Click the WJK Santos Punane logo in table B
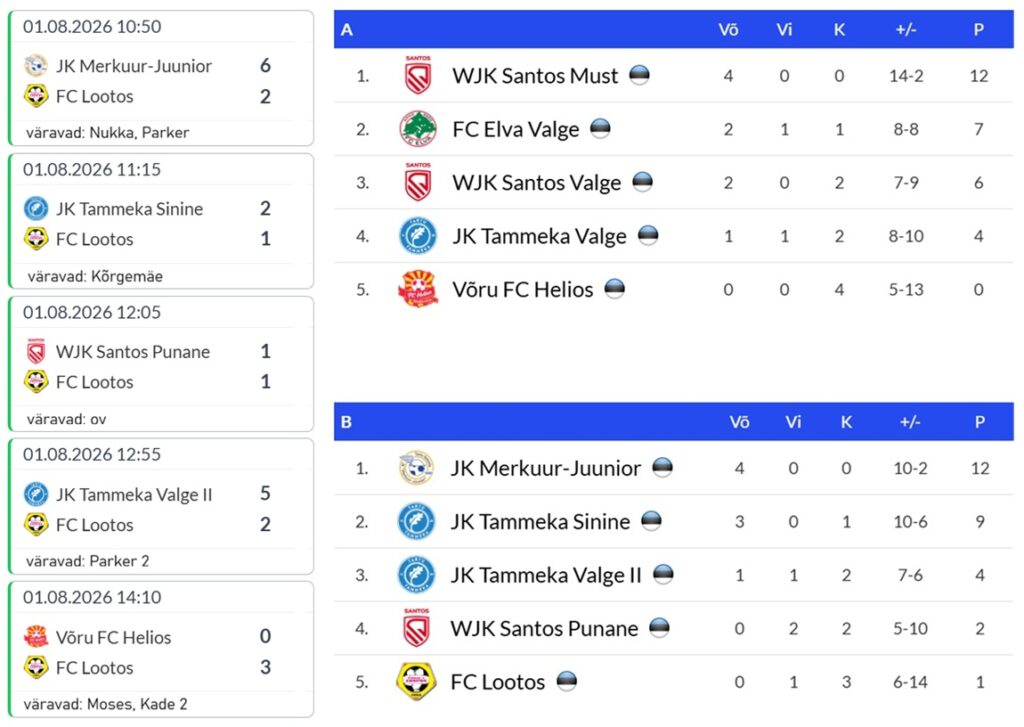 tap(417, 628)
